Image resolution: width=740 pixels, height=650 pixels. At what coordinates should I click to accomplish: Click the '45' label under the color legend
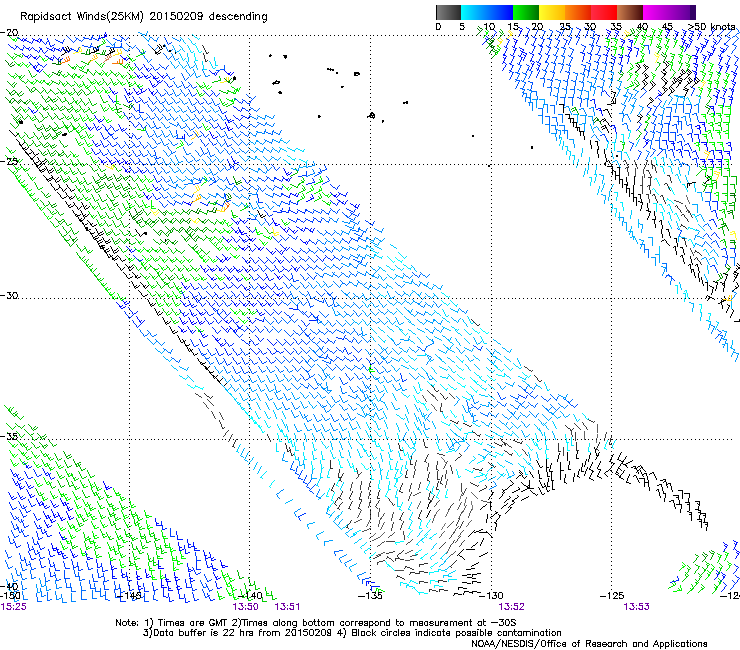point(667,27)
